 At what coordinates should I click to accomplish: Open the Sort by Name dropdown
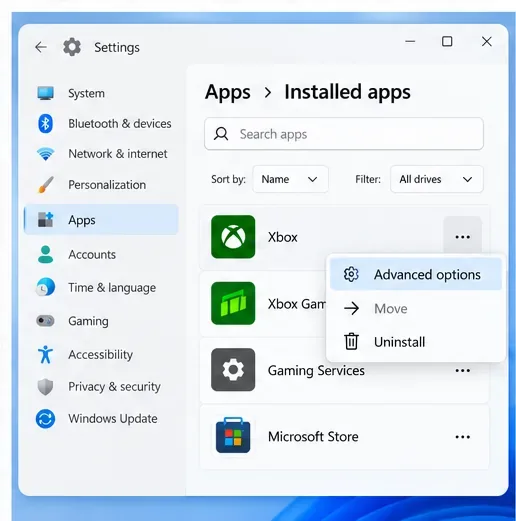pyautogui.click(x=290, y=179)
